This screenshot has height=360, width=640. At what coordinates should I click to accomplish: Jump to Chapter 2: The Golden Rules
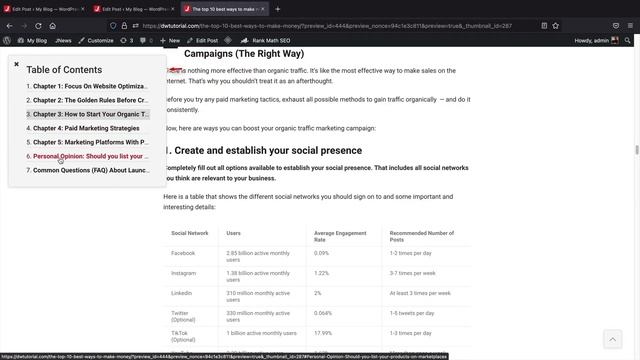click(90, 100)
